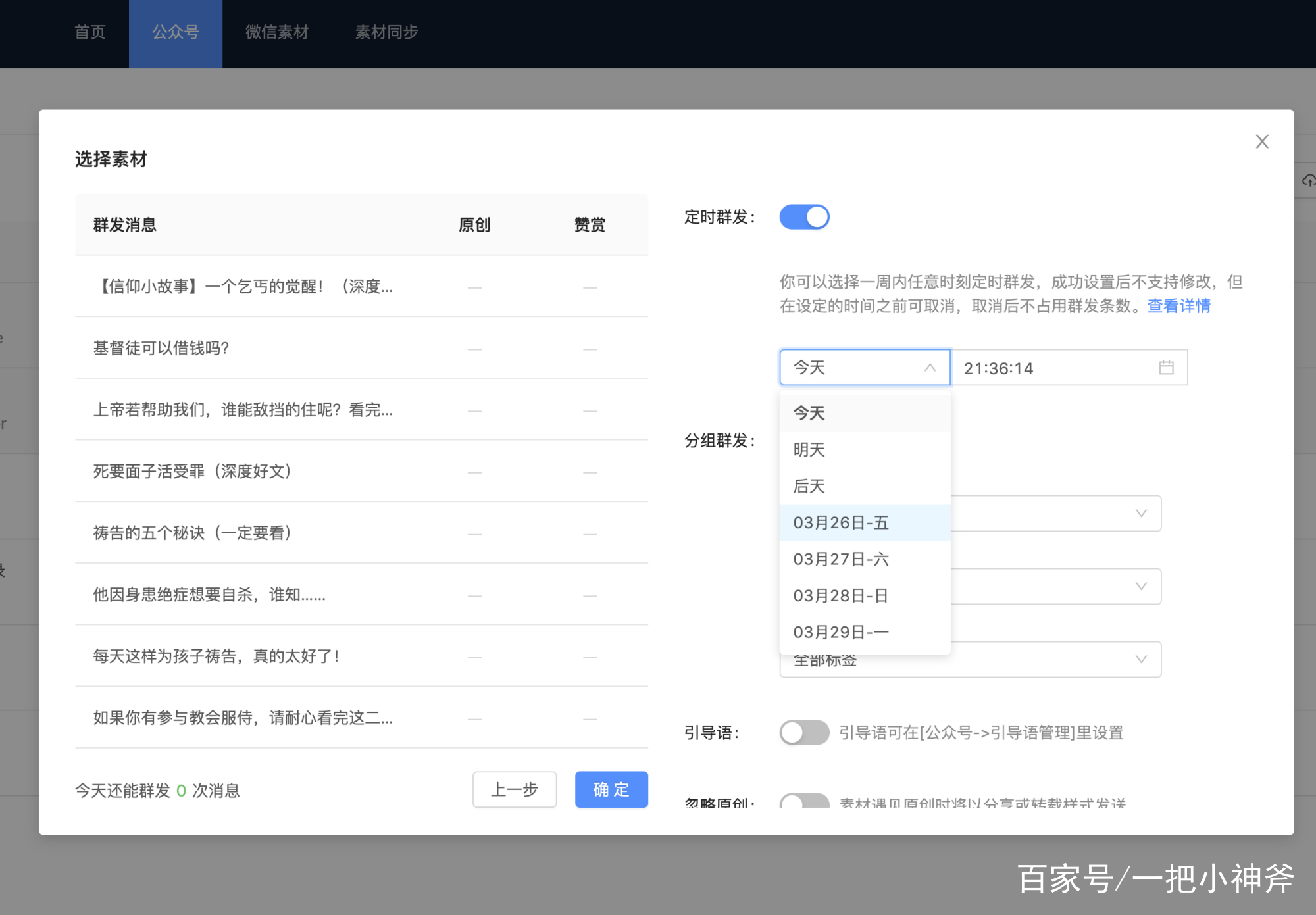Image resolution: width=1316 pixels, height=915 pixels.
Task: Click the 确定 confirm button
Action: (611, 789)
